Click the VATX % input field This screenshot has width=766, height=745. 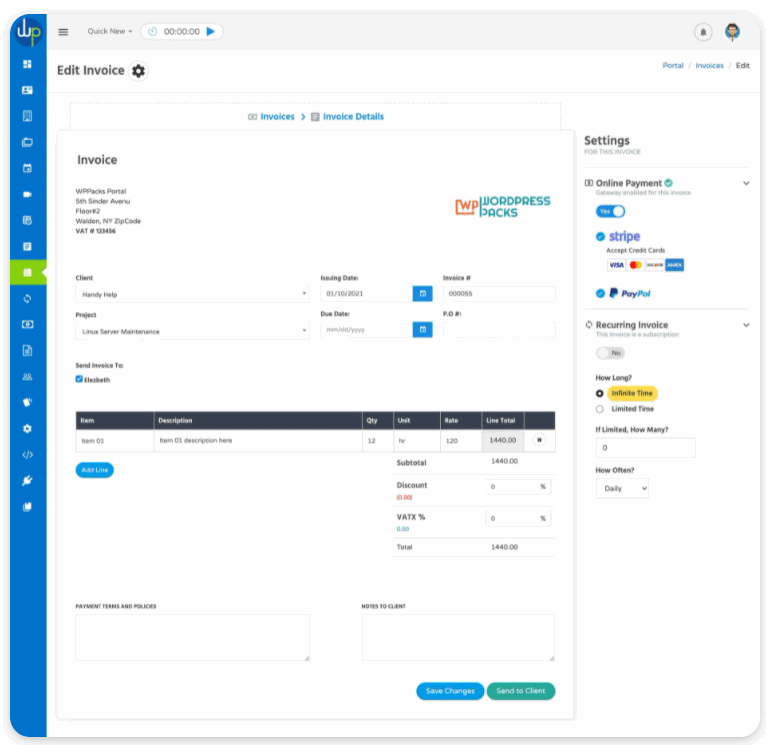[x=518, y=518]
